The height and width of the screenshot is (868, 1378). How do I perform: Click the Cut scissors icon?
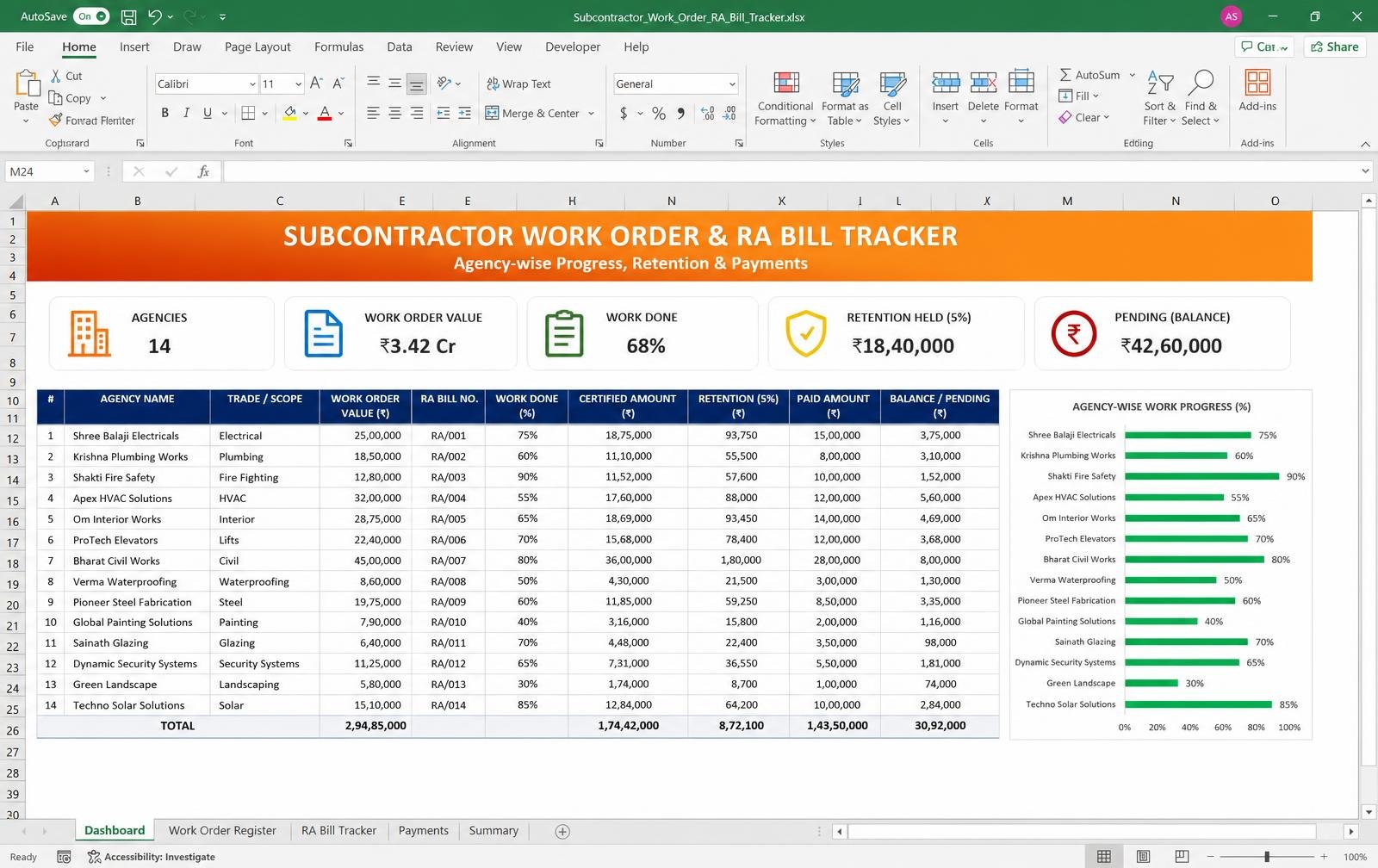click(x=56, y=76)
